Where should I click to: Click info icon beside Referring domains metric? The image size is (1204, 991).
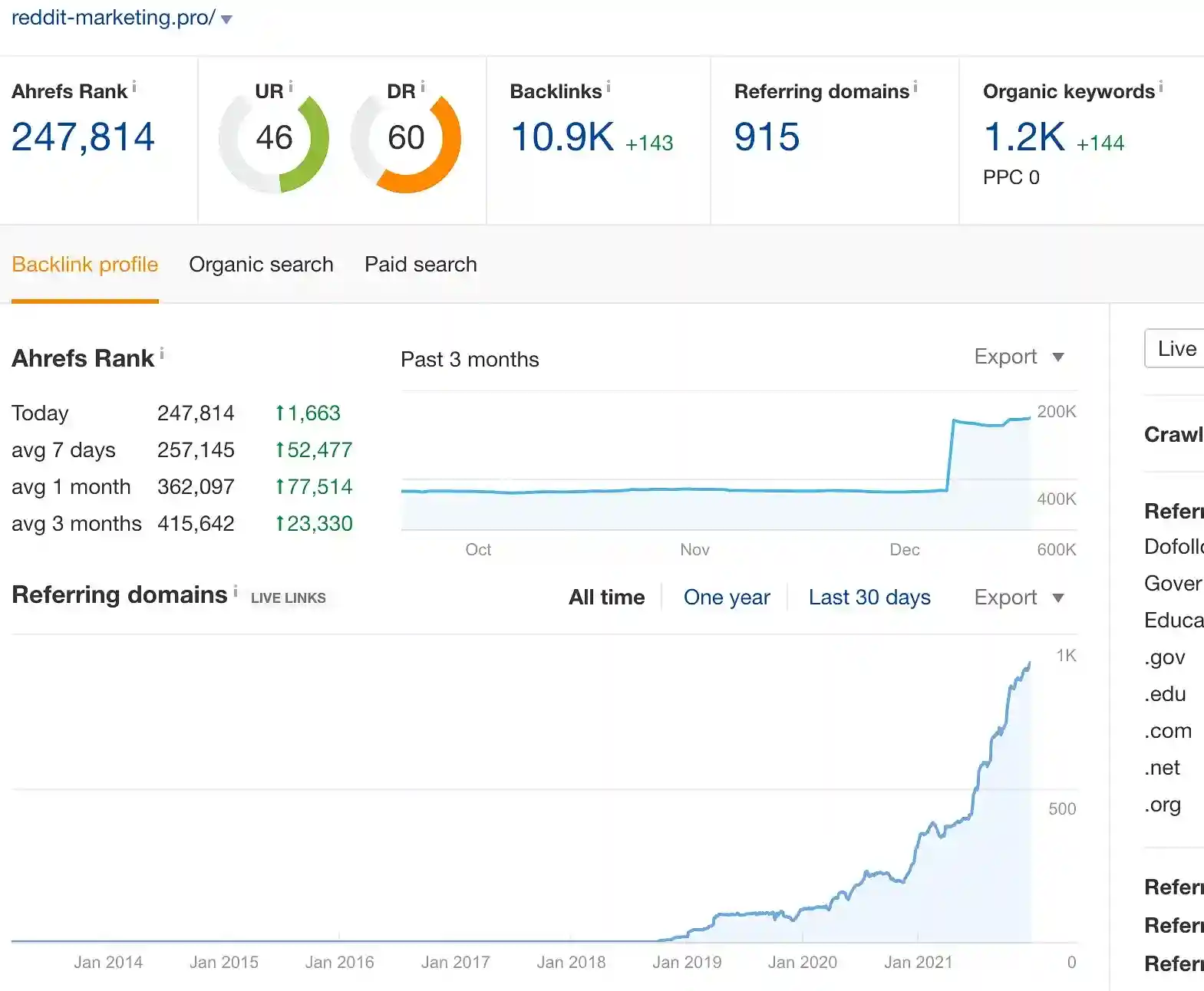click(x=915, y=87)
